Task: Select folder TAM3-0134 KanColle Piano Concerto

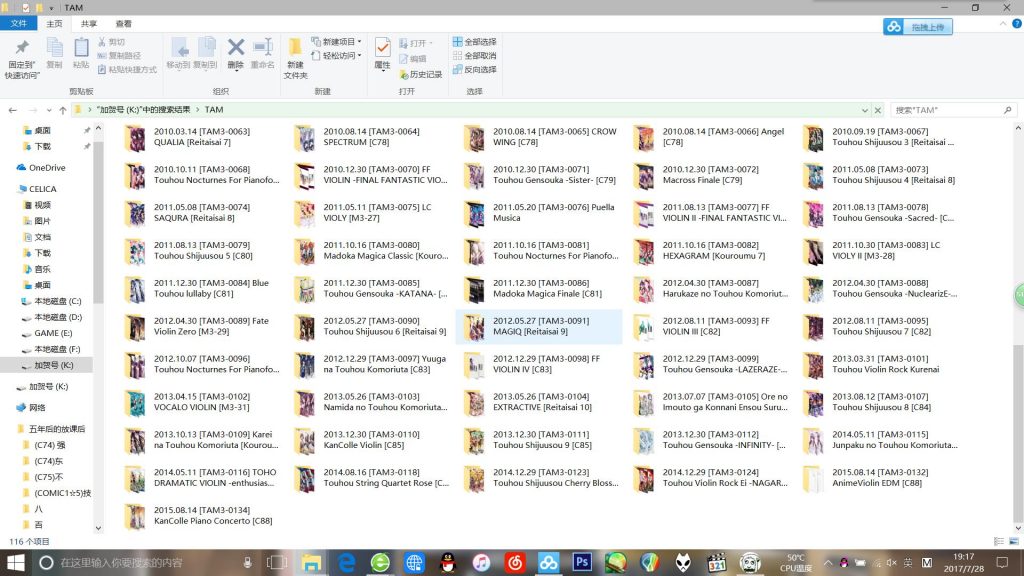Action: (202, 515)
